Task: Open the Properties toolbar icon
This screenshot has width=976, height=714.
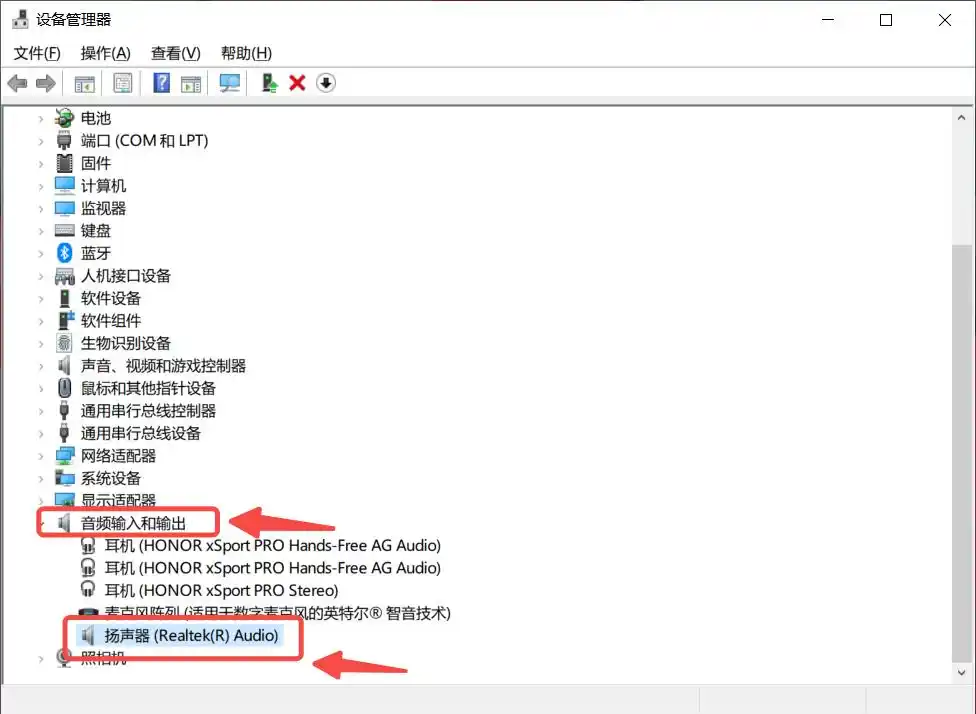Action: click(x=122, y=83)
